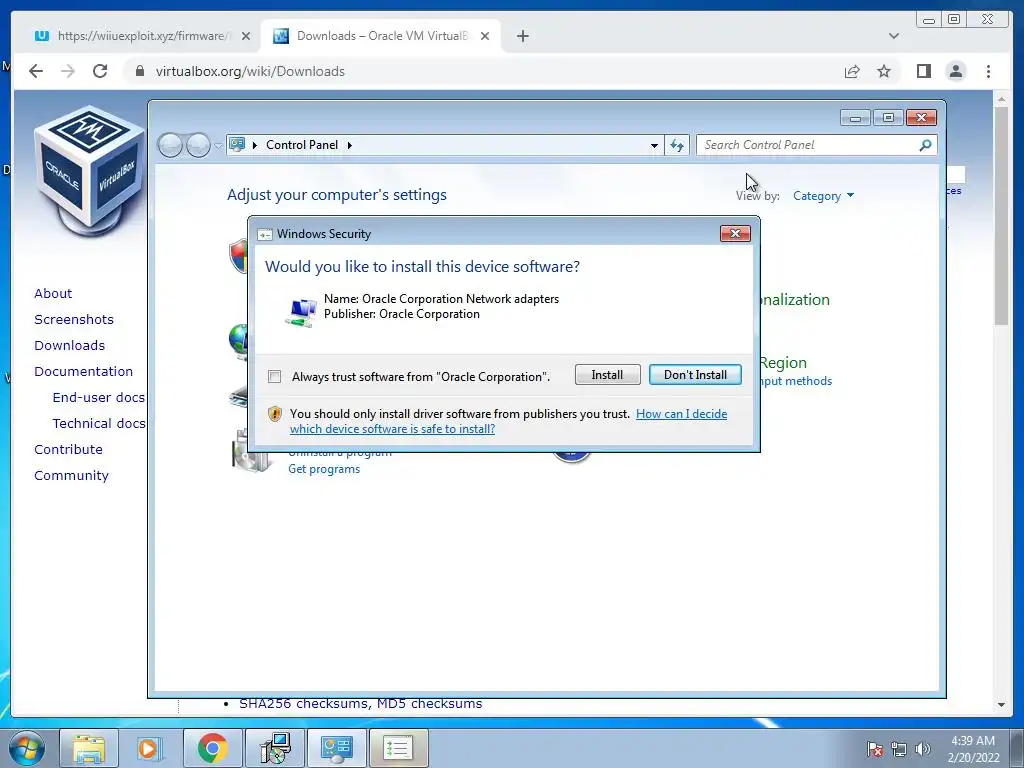
Task: Refresh the Control Panel address bar
Action: tap(677, 145)
